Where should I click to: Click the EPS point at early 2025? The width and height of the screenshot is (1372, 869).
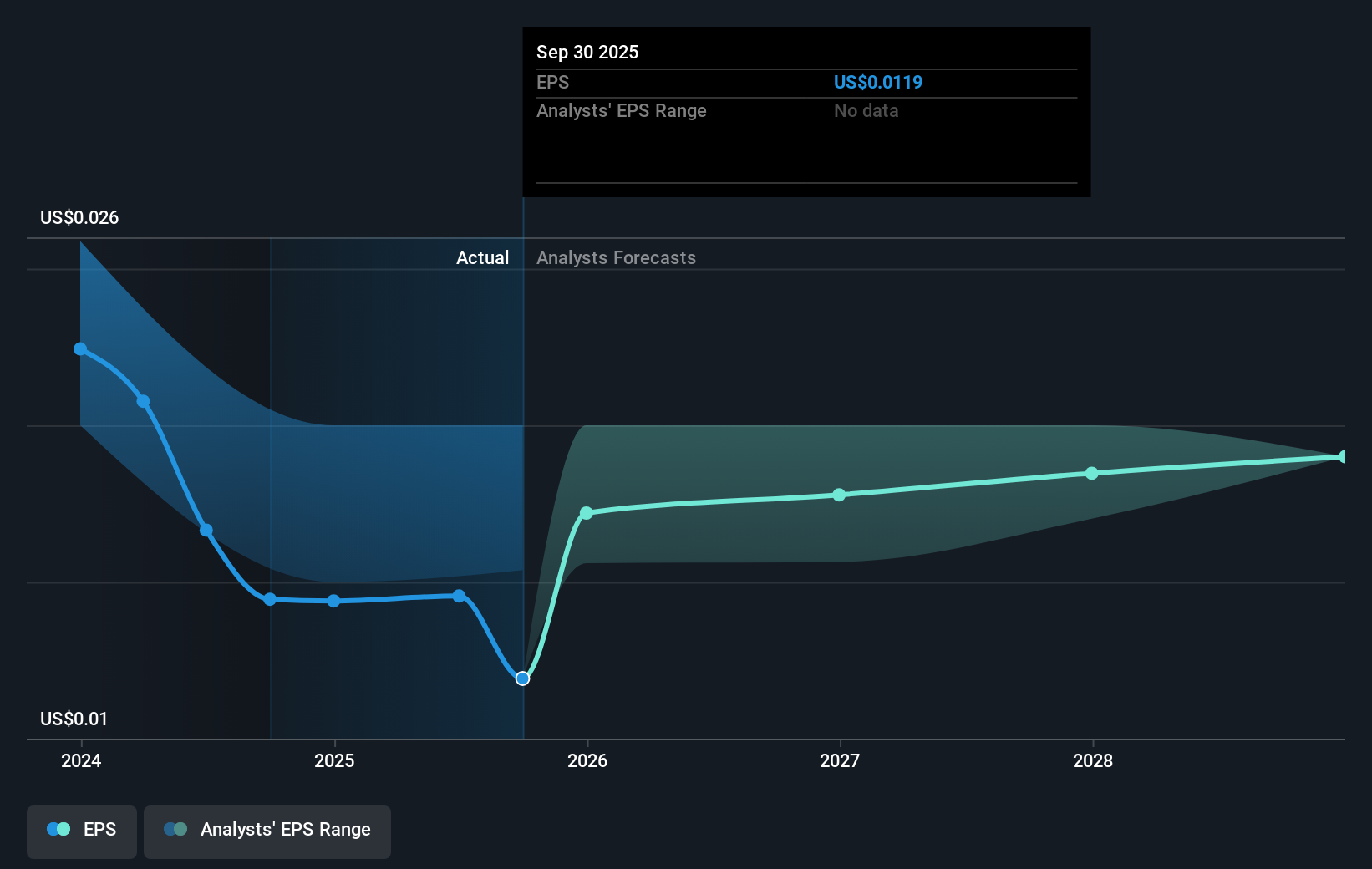333,602
